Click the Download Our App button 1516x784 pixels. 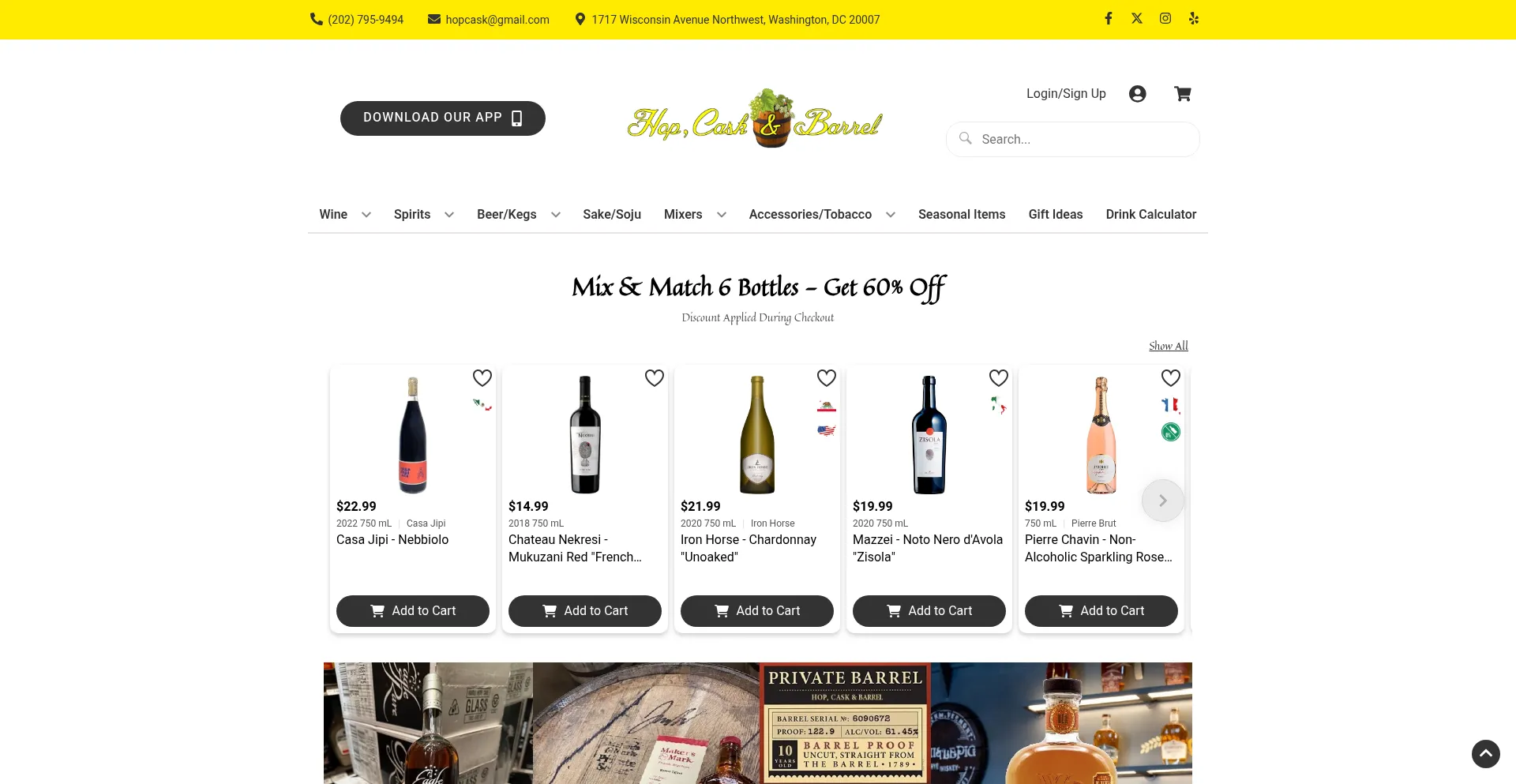click(x=442, y=118)
